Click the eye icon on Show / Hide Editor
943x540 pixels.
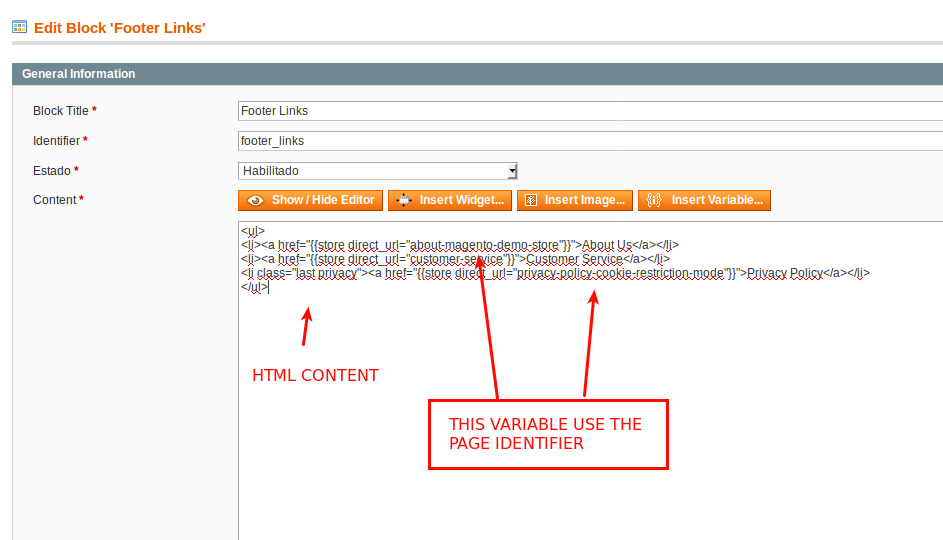(255, 200)
